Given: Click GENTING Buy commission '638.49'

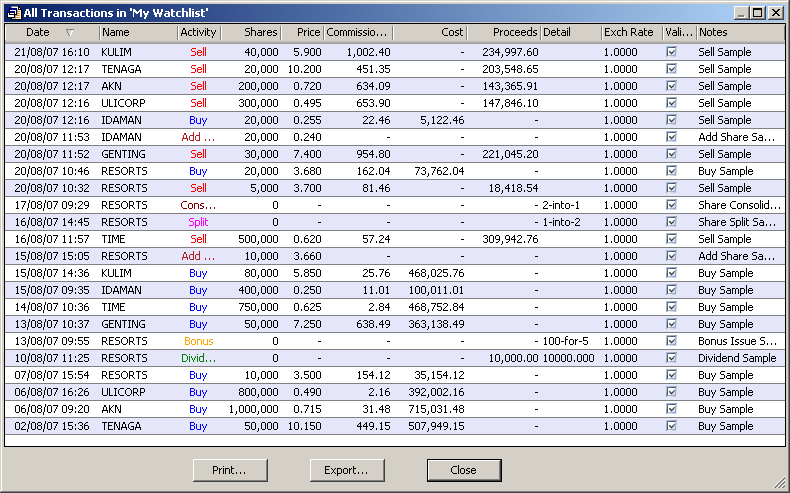Looking at the screenshot, I should pos(373,324).
